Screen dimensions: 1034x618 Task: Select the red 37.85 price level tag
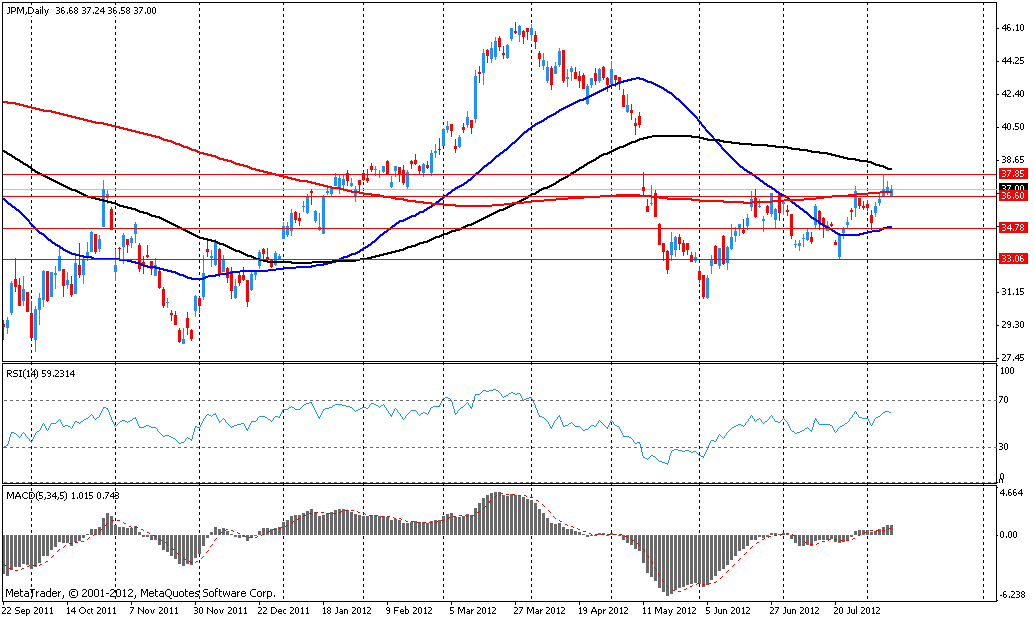coord(1013,173)
